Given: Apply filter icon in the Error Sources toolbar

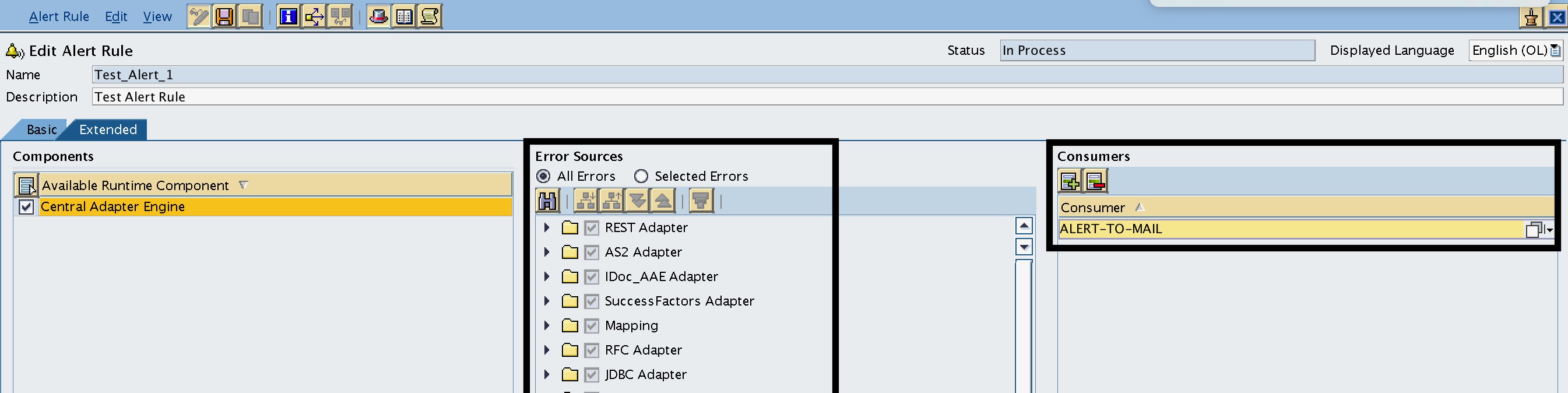Looking at the screenshot, I should (701, 201).
